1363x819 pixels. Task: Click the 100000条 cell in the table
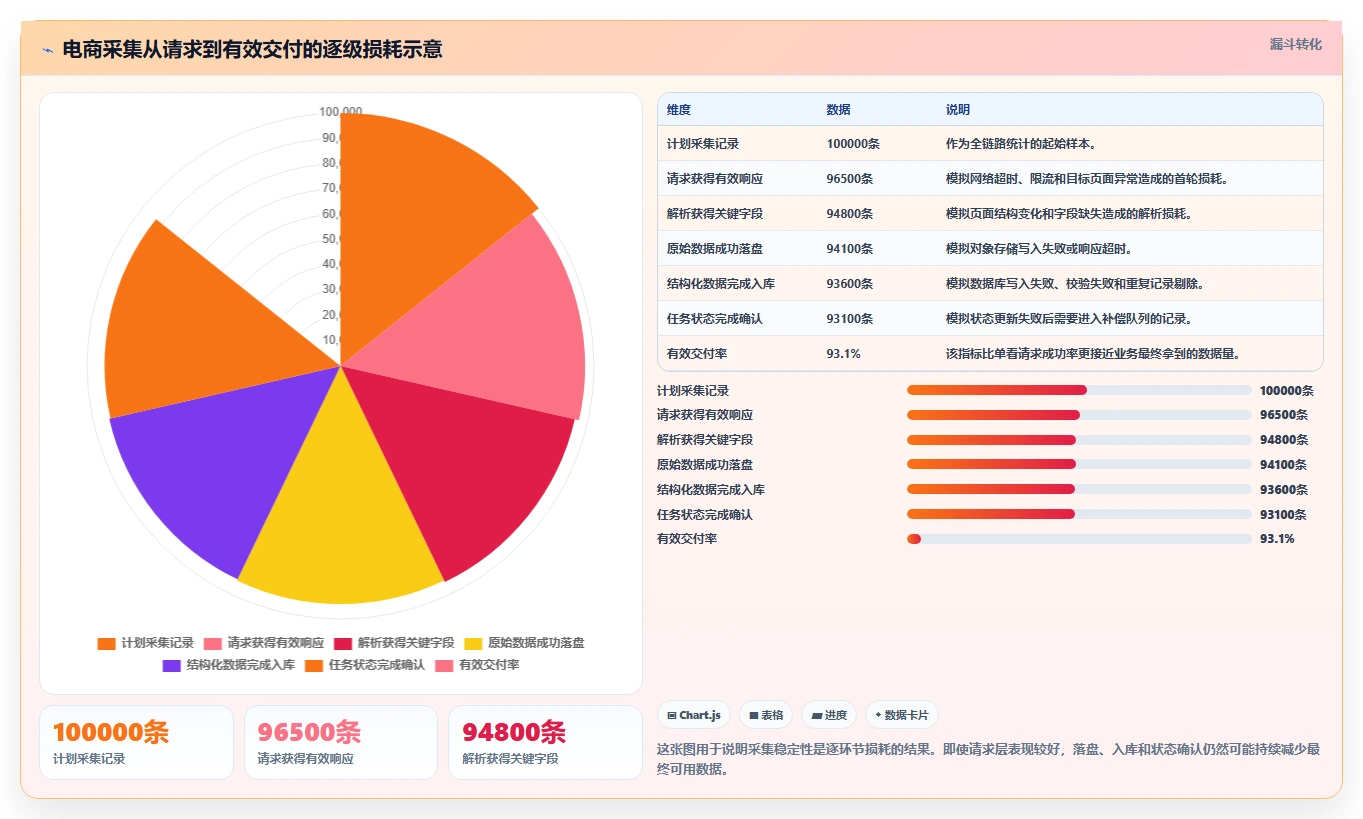[x=853, y=144]
